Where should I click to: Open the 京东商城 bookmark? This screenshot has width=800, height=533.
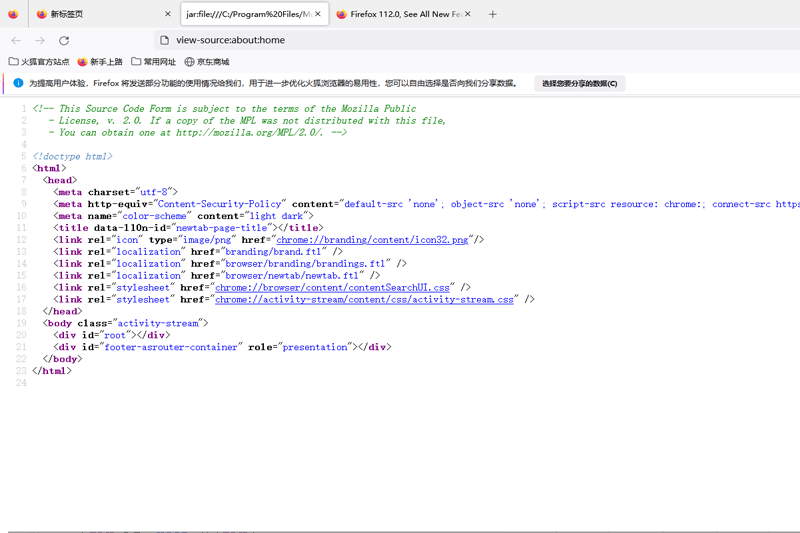[206, 62]
